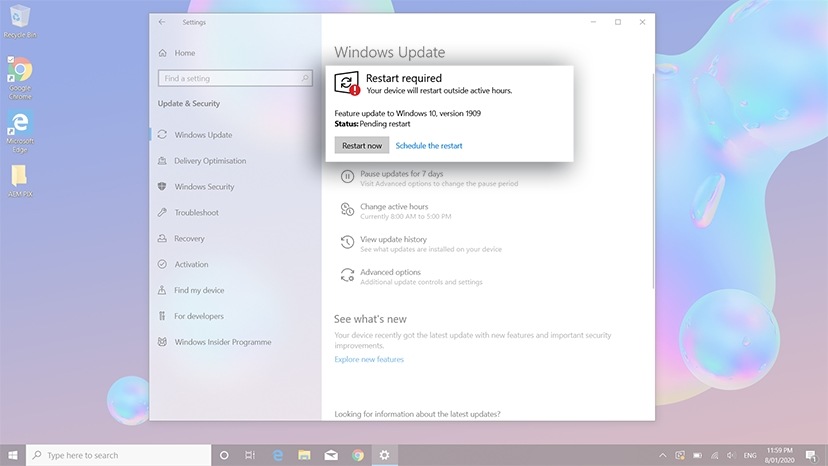Click the Find a setting search box
This screenshot has height=466, width=828.
(235, 78)
